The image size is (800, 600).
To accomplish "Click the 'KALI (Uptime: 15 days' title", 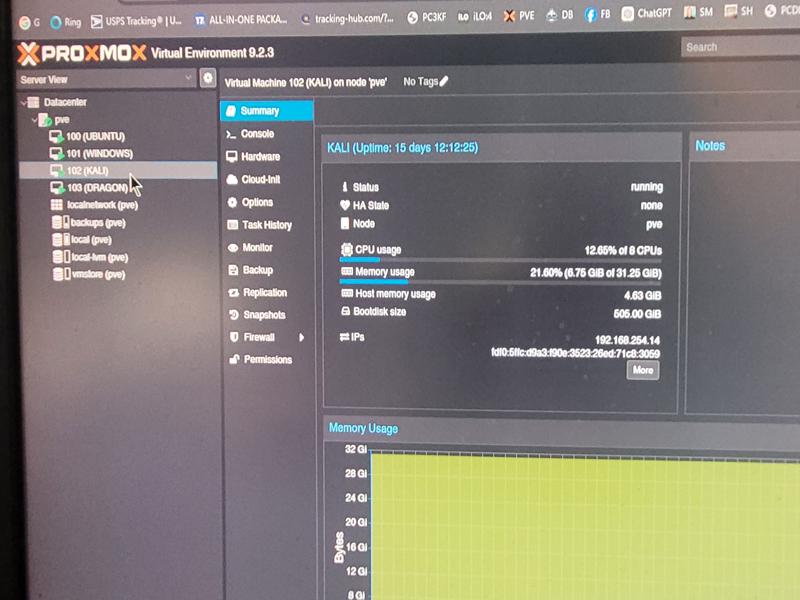I will [403, 148].
